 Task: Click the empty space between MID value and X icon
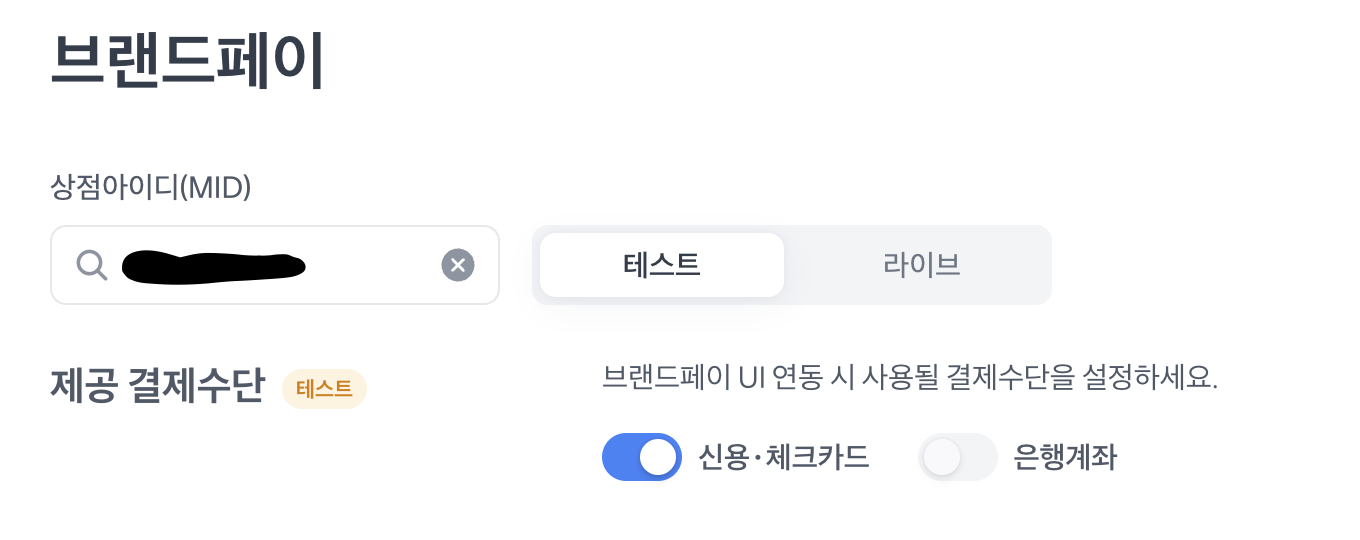[373, 265]
